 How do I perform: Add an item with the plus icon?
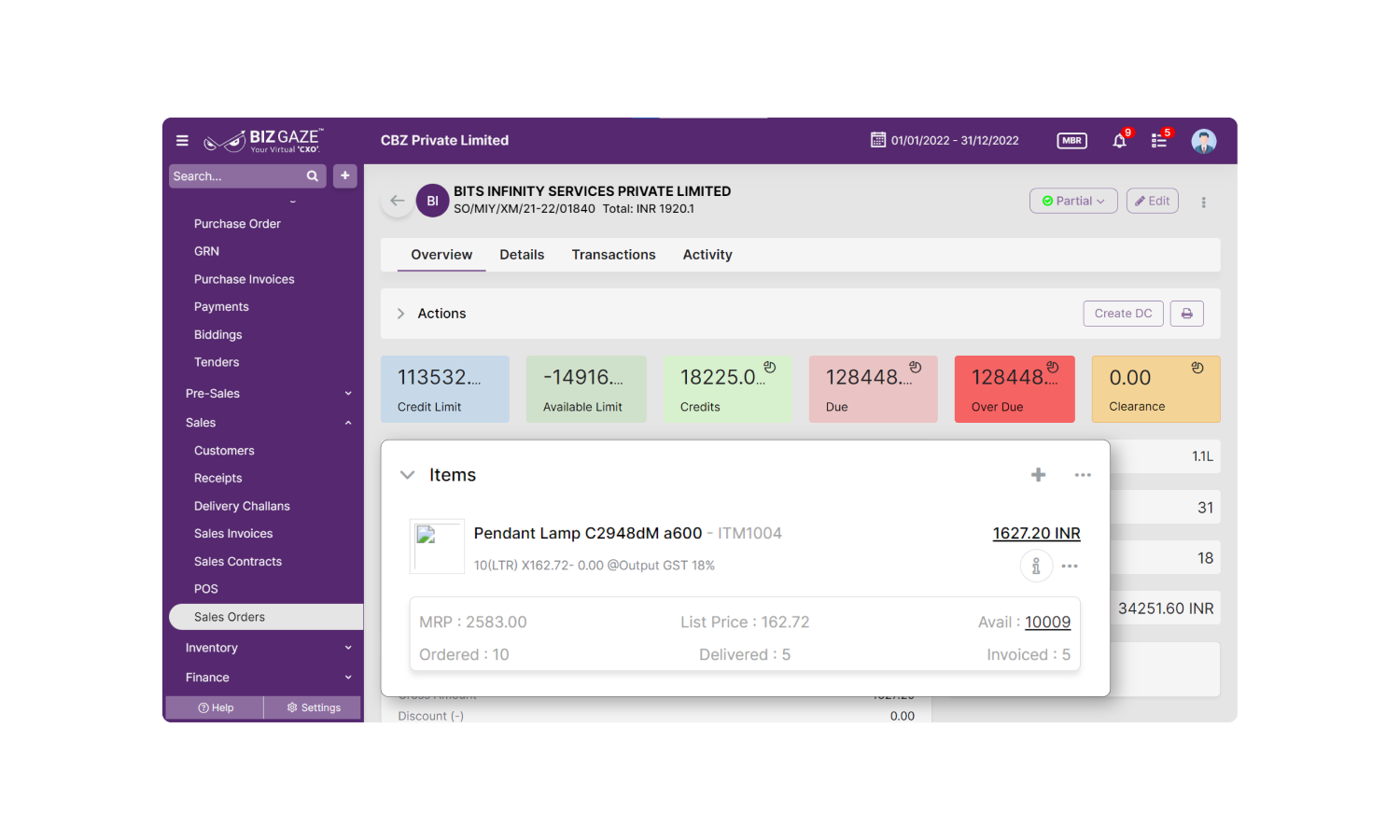[1038, 475]
